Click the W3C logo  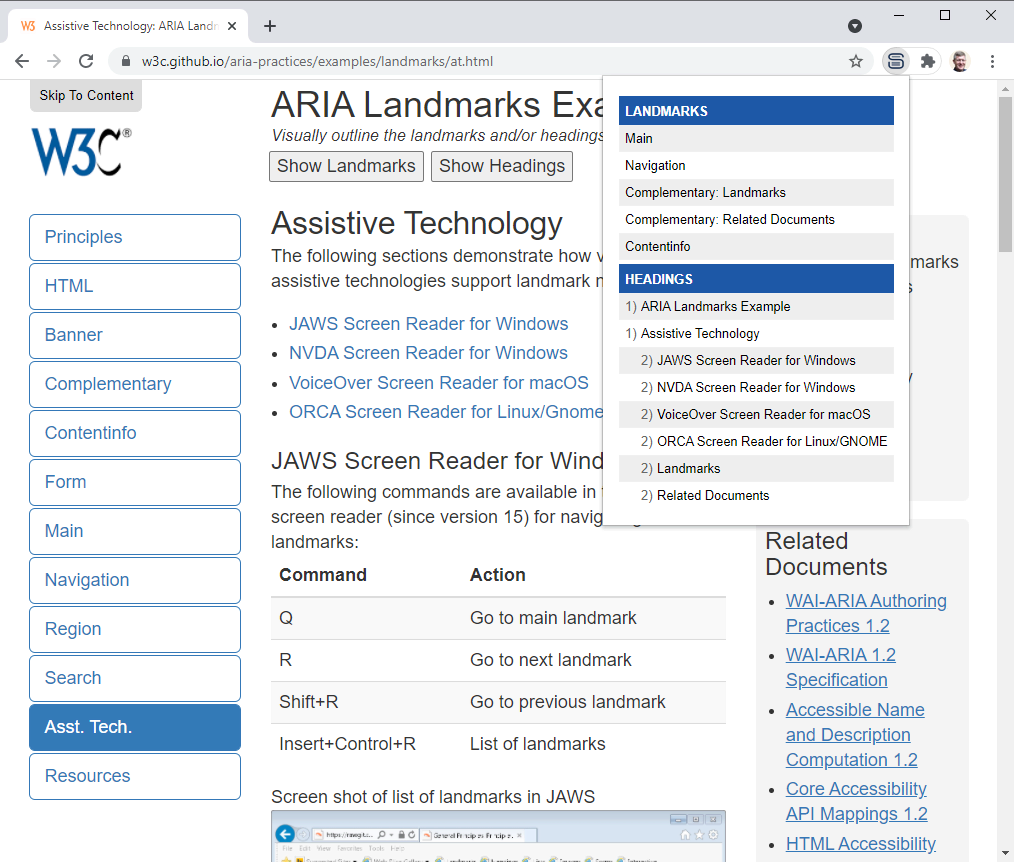[81, 152]
